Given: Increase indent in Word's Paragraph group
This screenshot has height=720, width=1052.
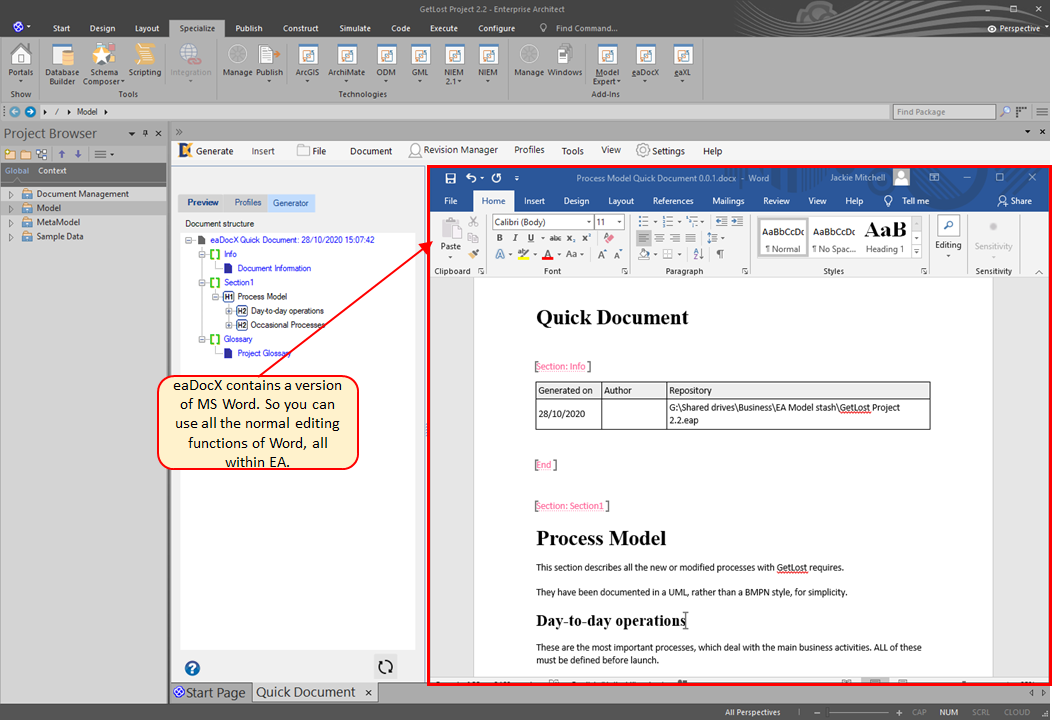Looking at the screenshot, I should 737,221.
